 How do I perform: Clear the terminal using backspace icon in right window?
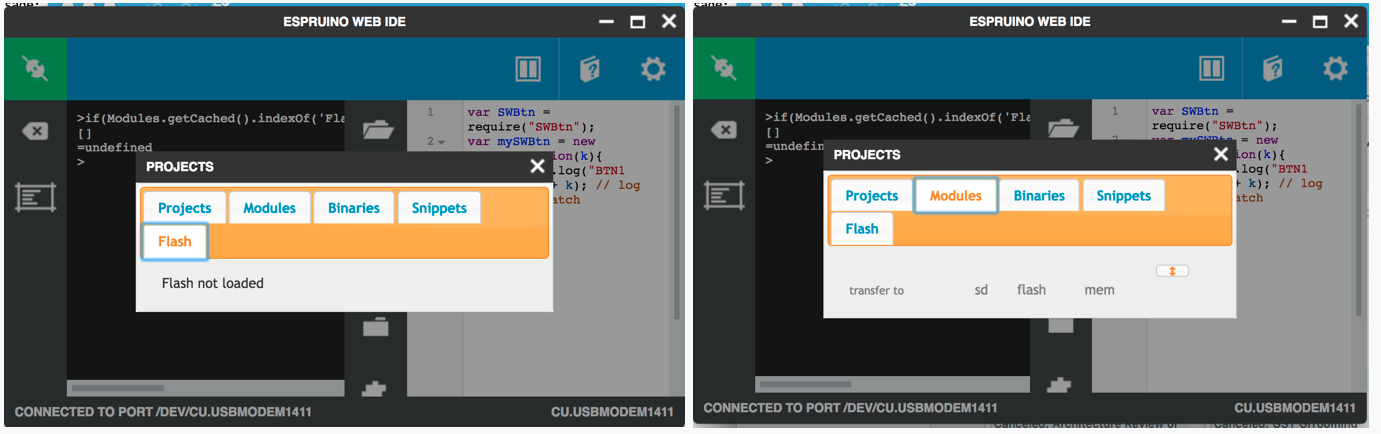tap(723, 131)
